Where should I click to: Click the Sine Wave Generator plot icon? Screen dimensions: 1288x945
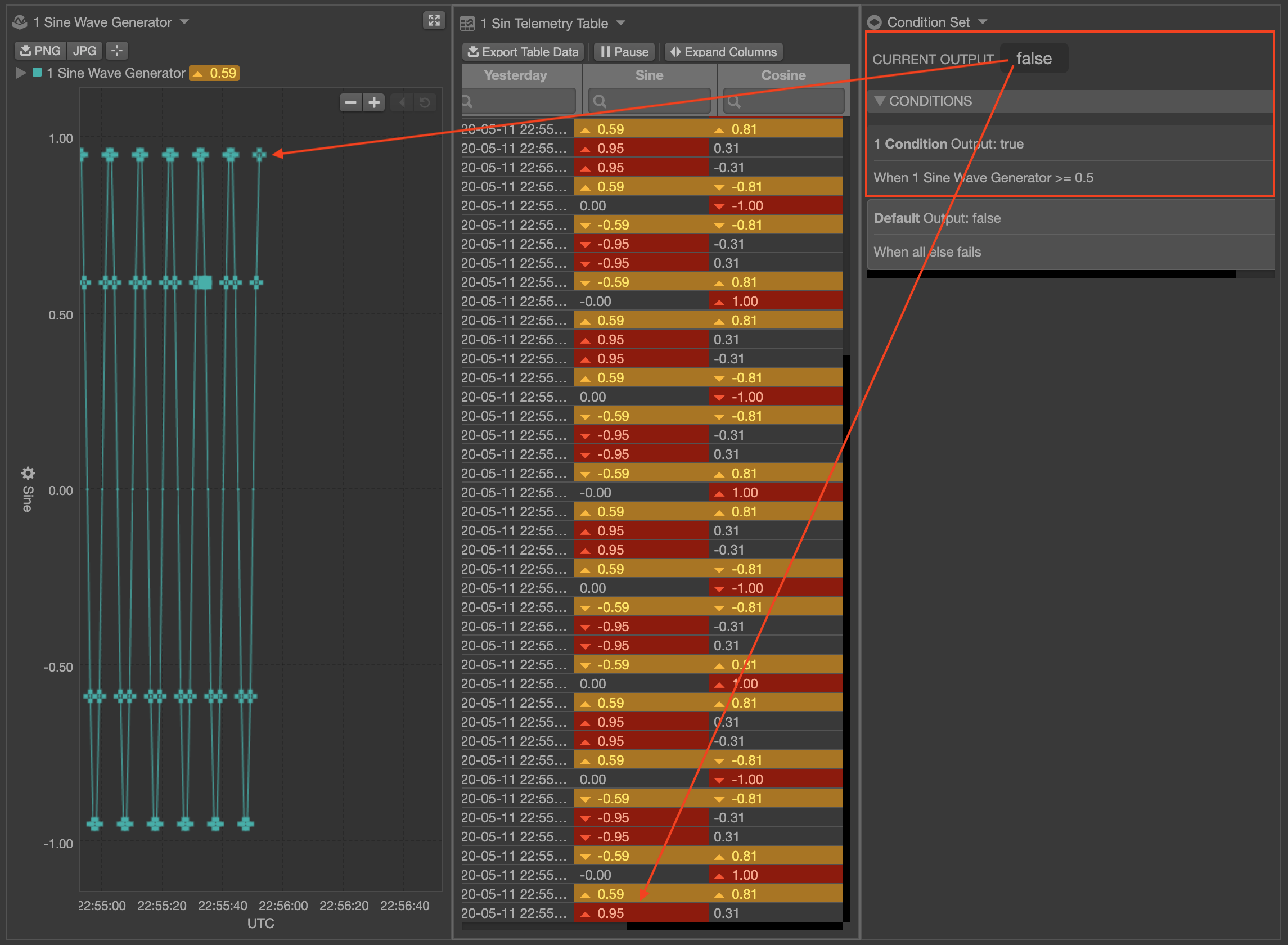(x=20, y=22)
